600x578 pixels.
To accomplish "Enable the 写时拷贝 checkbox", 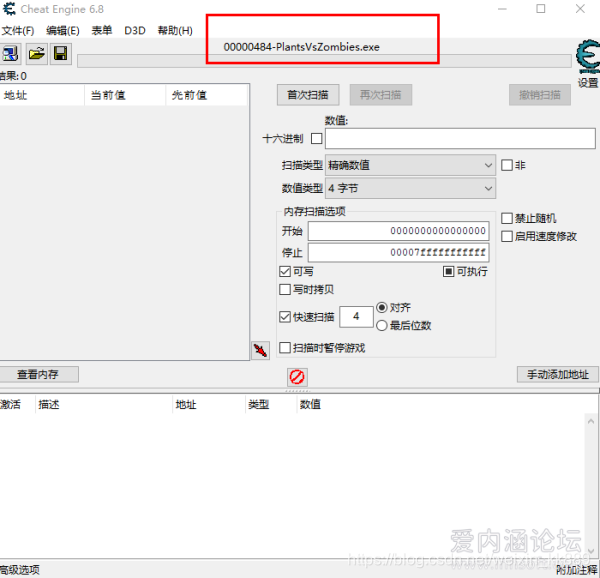I will point(285,290).
